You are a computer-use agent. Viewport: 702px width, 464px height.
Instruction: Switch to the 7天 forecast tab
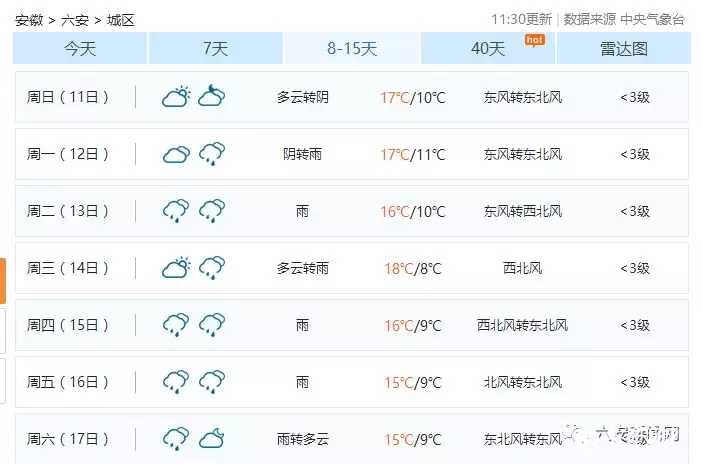[215, 48]
